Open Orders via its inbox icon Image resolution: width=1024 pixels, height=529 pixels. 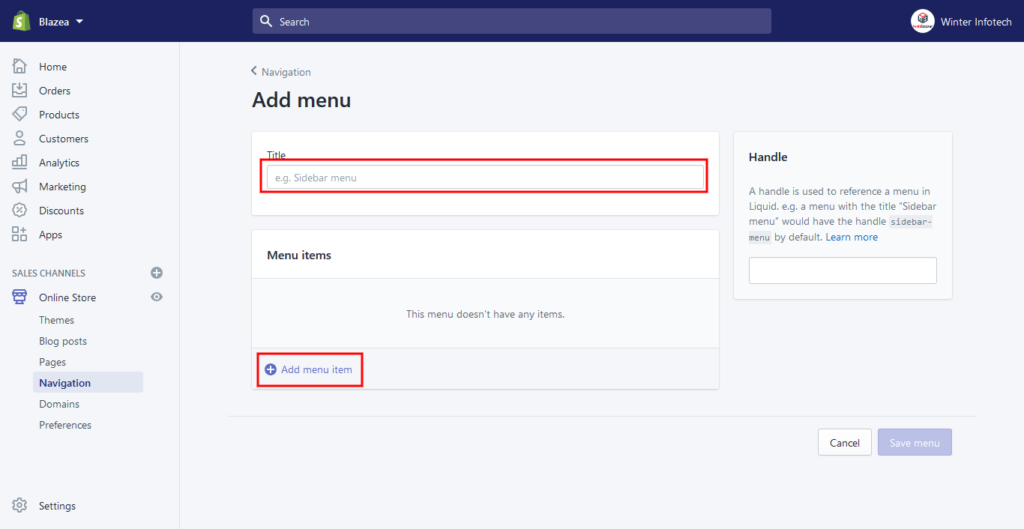(x=19, y=91)
